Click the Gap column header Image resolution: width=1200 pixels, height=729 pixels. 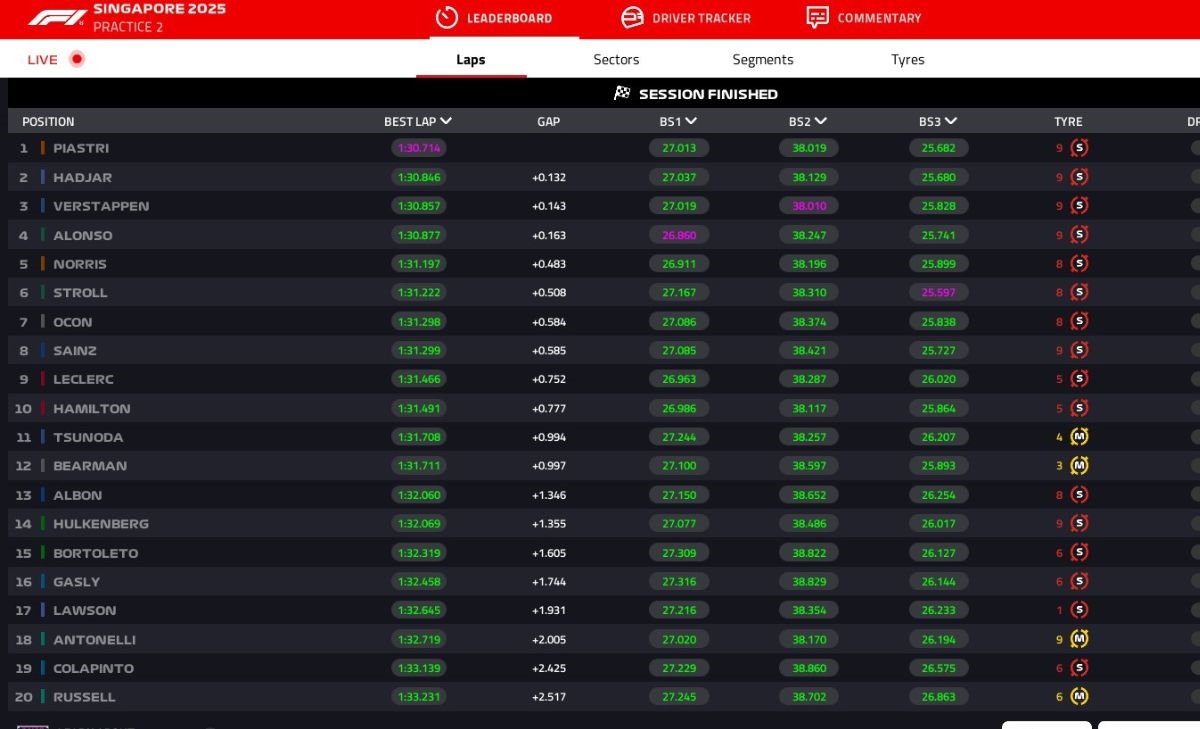click(548, 122)
